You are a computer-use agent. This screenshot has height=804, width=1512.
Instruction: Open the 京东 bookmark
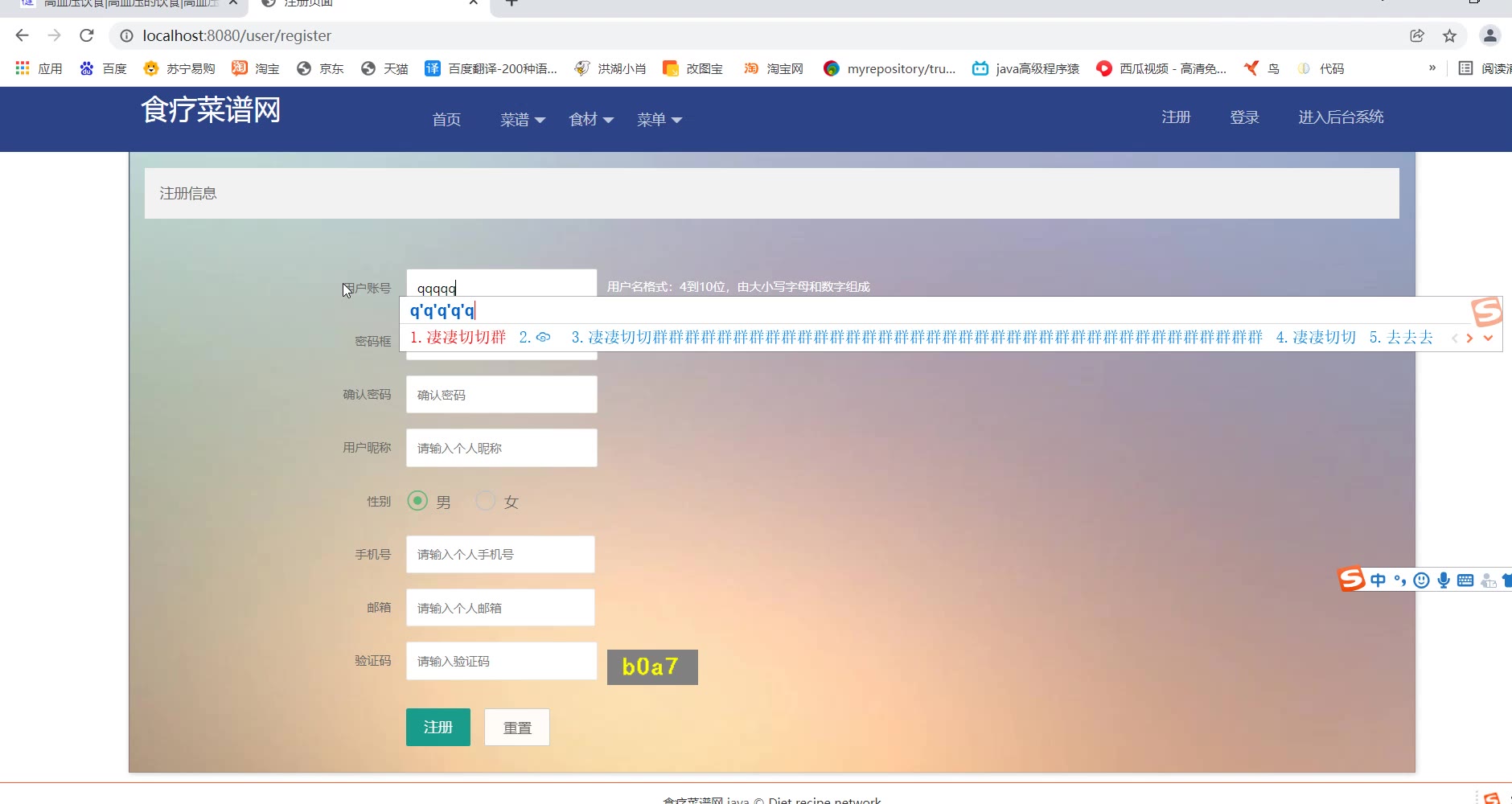[x=319, y=68]
